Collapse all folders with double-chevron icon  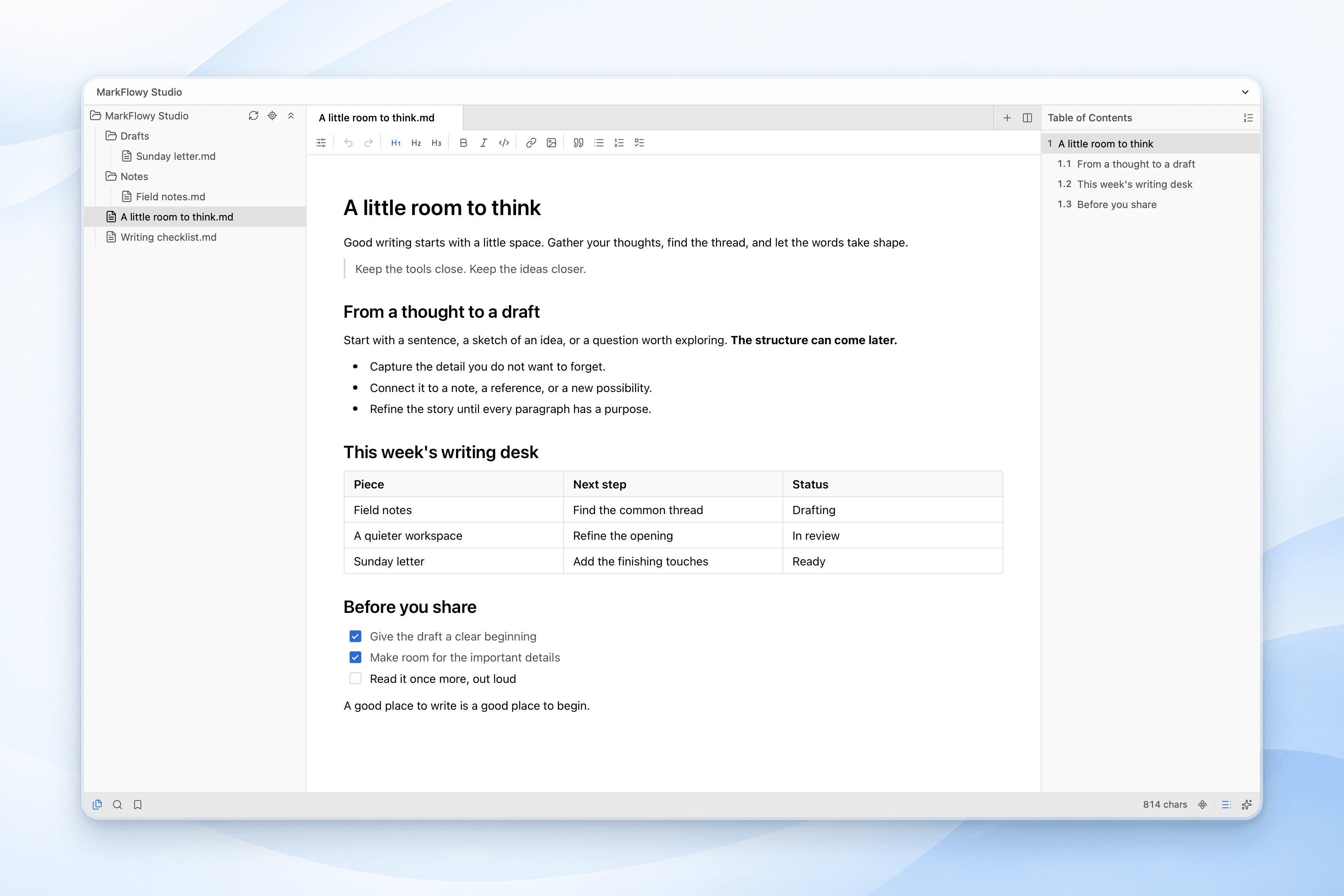pos(291,115)
